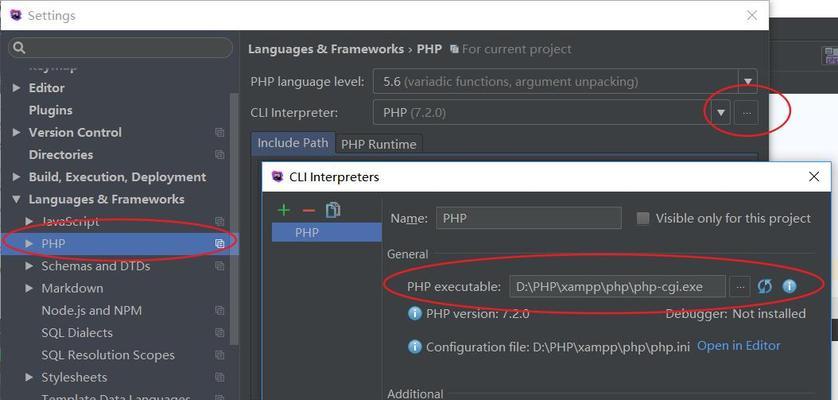Screen dimensions: 838x400
Task: Click Debugger: Not installed text
Action: (735, 313)
